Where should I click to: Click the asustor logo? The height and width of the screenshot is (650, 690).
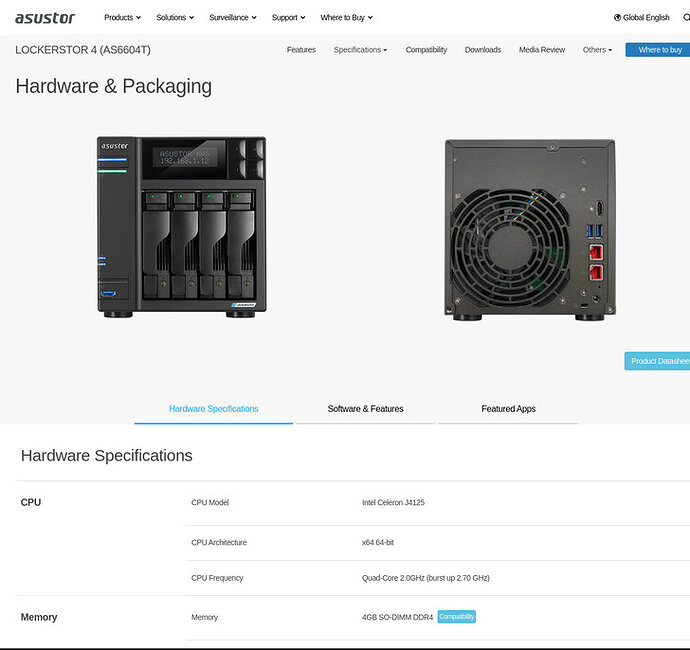(x=45, y=18)
